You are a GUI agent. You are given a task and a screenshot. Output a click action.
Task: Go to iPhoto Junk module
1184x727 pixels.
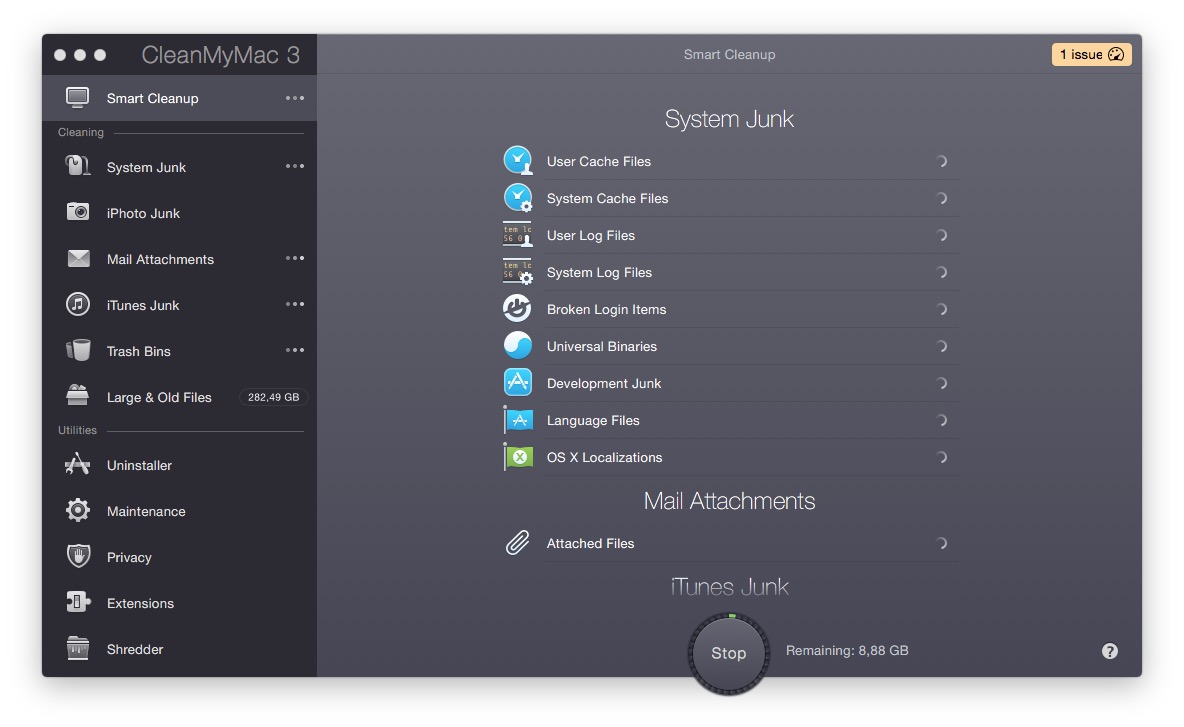[x=180, y=213]
